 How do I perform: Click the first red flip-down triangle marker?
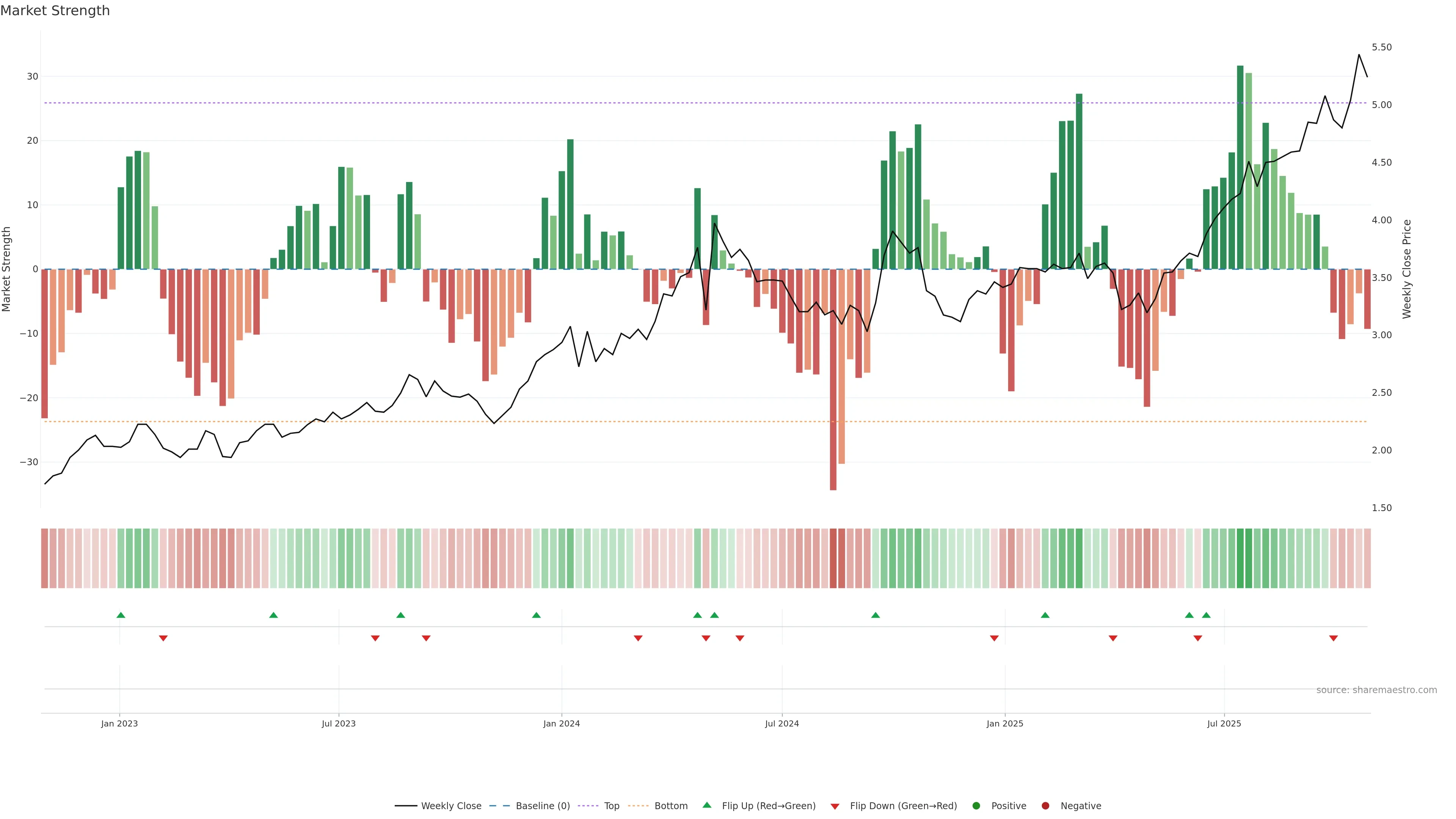pyautogui.click(x=163, y=638)
